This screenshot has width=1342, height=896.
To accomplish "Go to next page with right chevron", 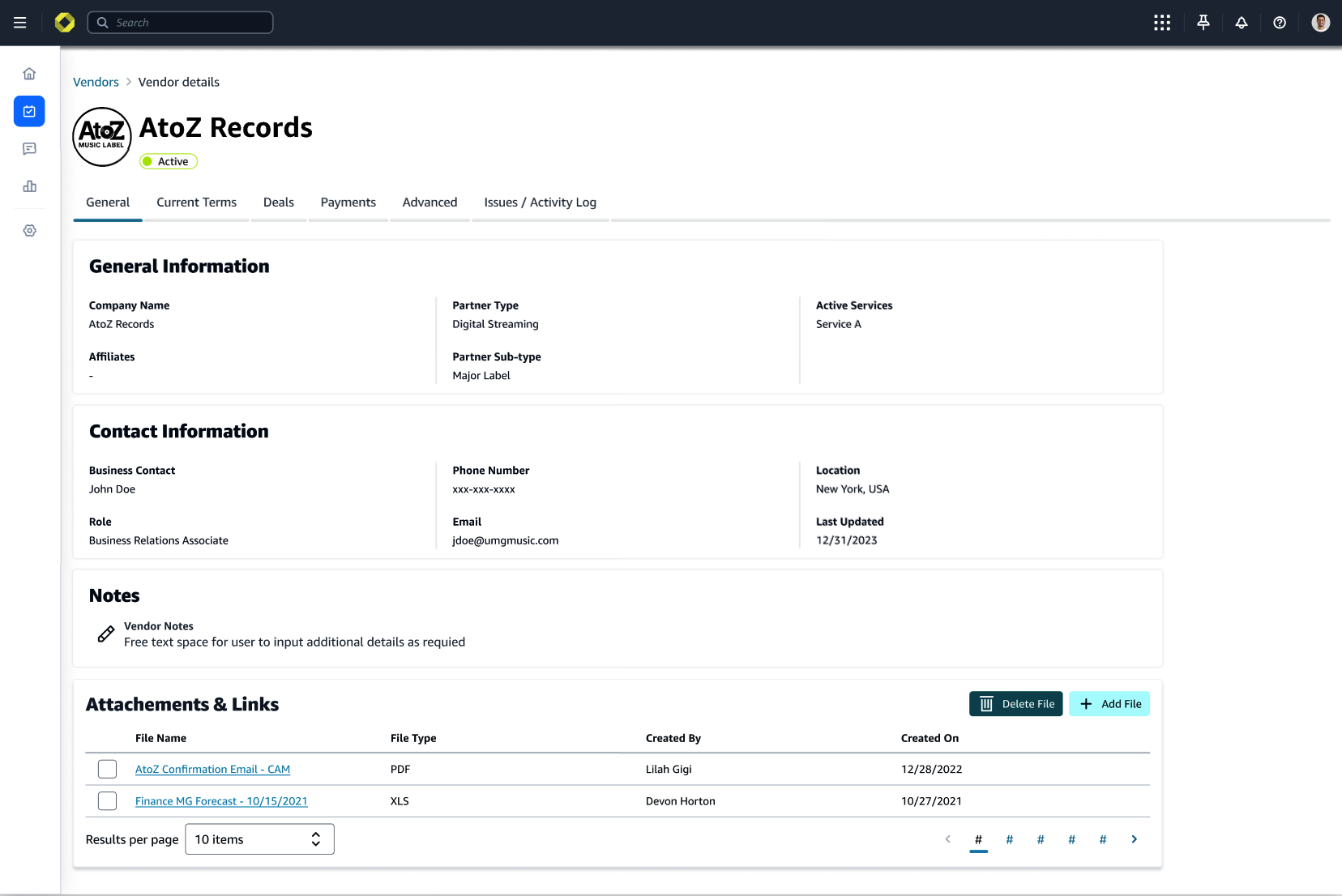I will click(x=1134, y=839).
